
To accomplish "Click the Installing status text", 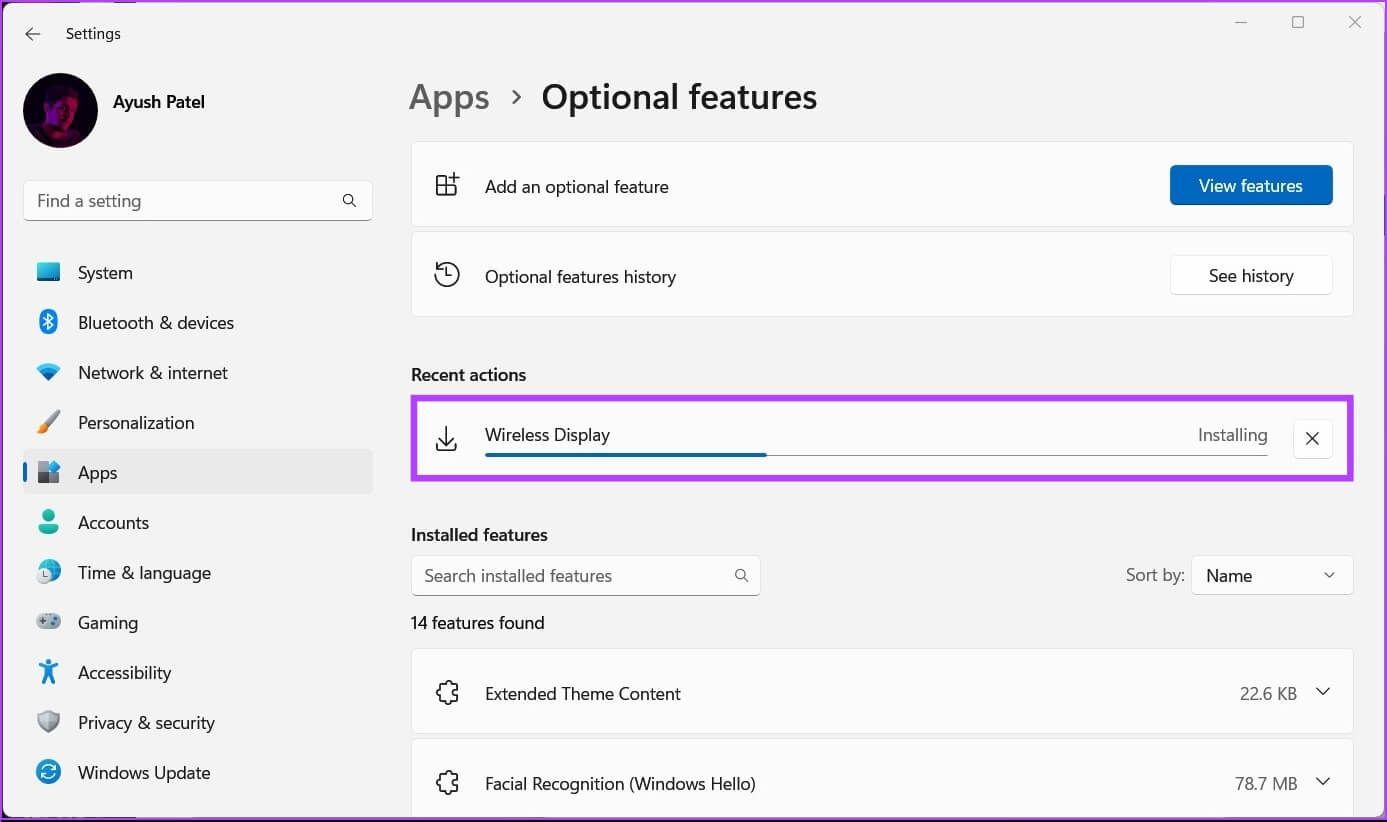I will pos(1232,435).
